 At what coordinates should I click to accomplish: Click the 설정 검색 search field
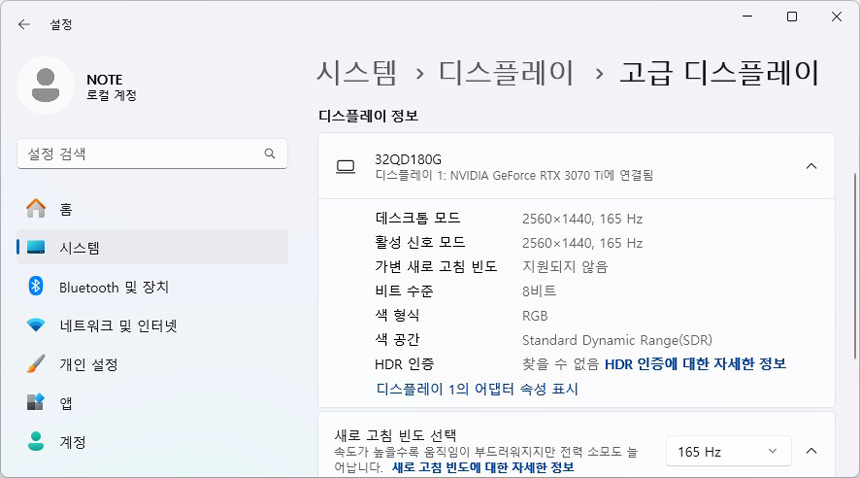(x=140, y=154)
